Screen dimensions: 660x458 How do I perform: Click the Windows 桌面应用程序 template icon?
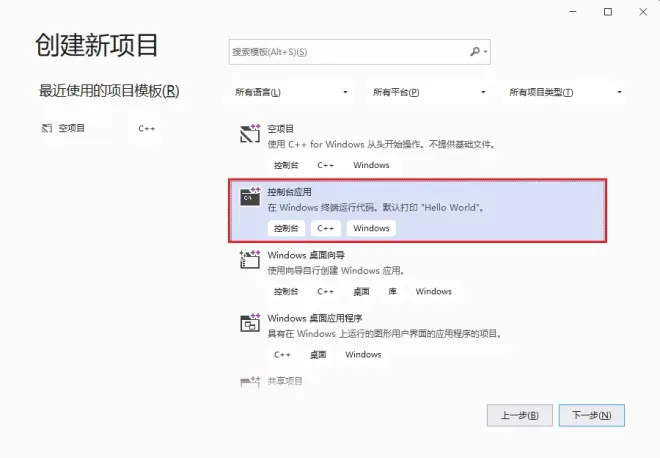tap(250, 323)
